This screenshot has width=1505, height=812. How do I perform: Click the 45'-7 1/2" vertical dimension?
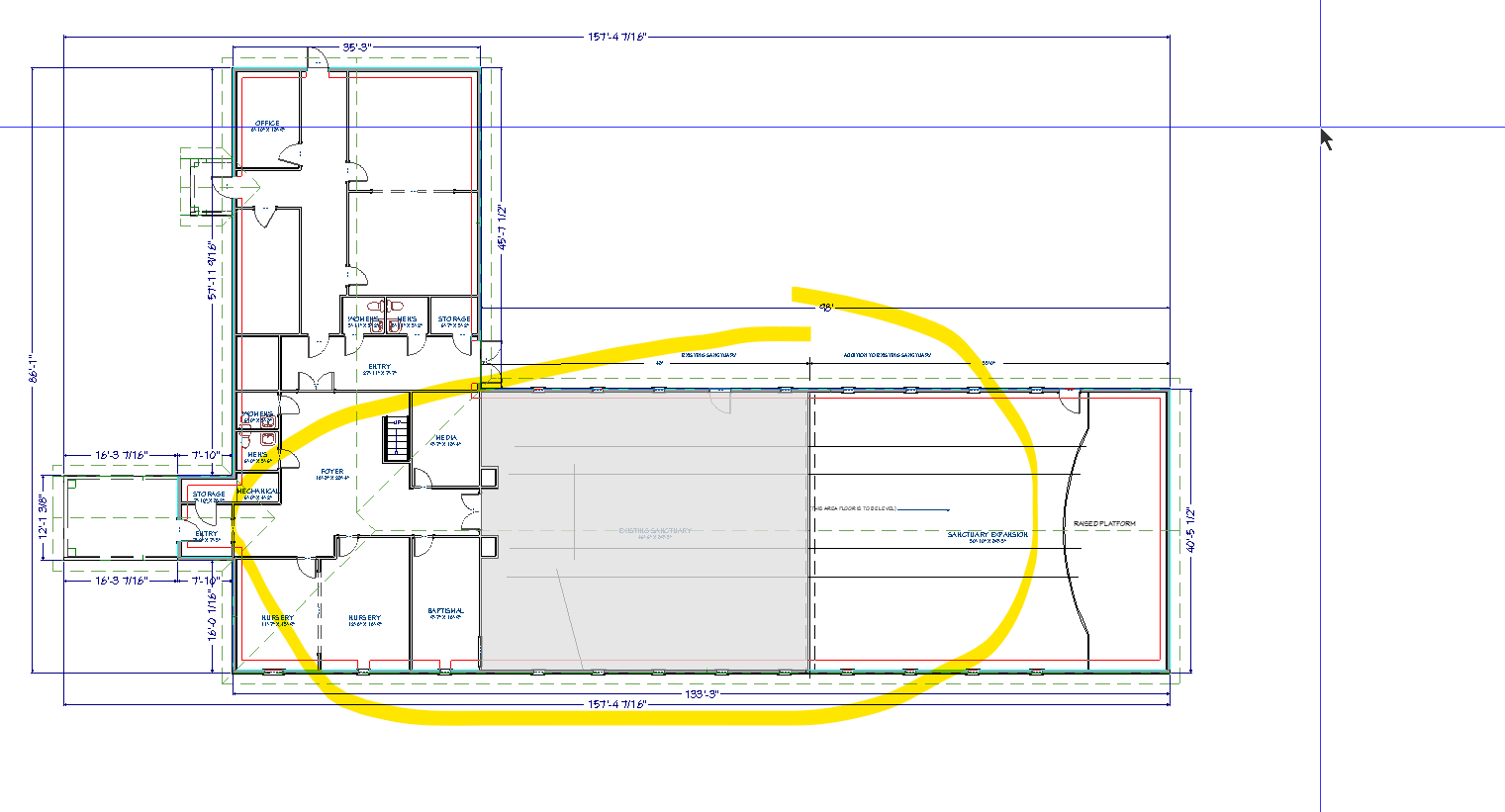click(502, 226)
